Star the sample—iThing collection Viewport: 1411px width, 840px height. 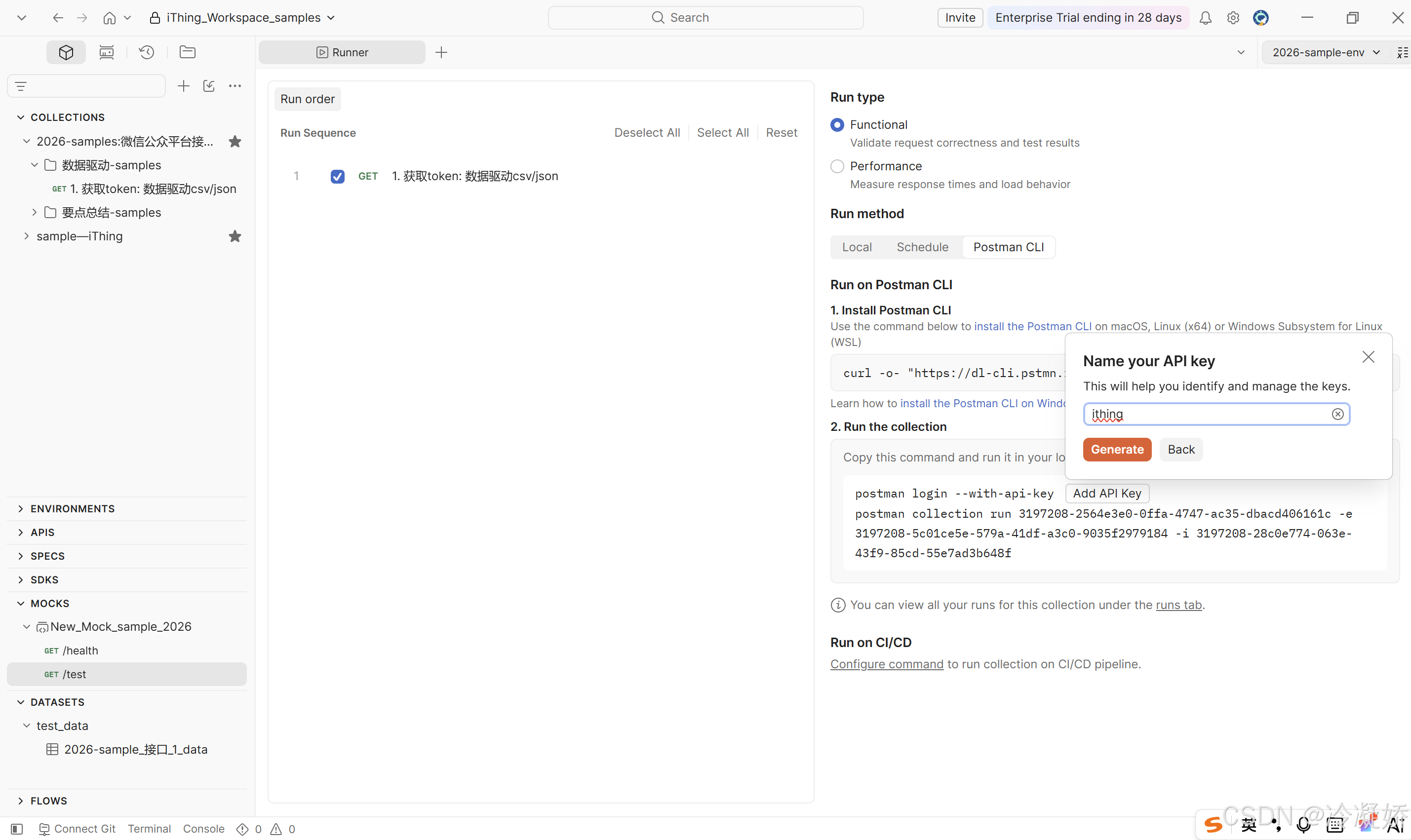point(235,236)
